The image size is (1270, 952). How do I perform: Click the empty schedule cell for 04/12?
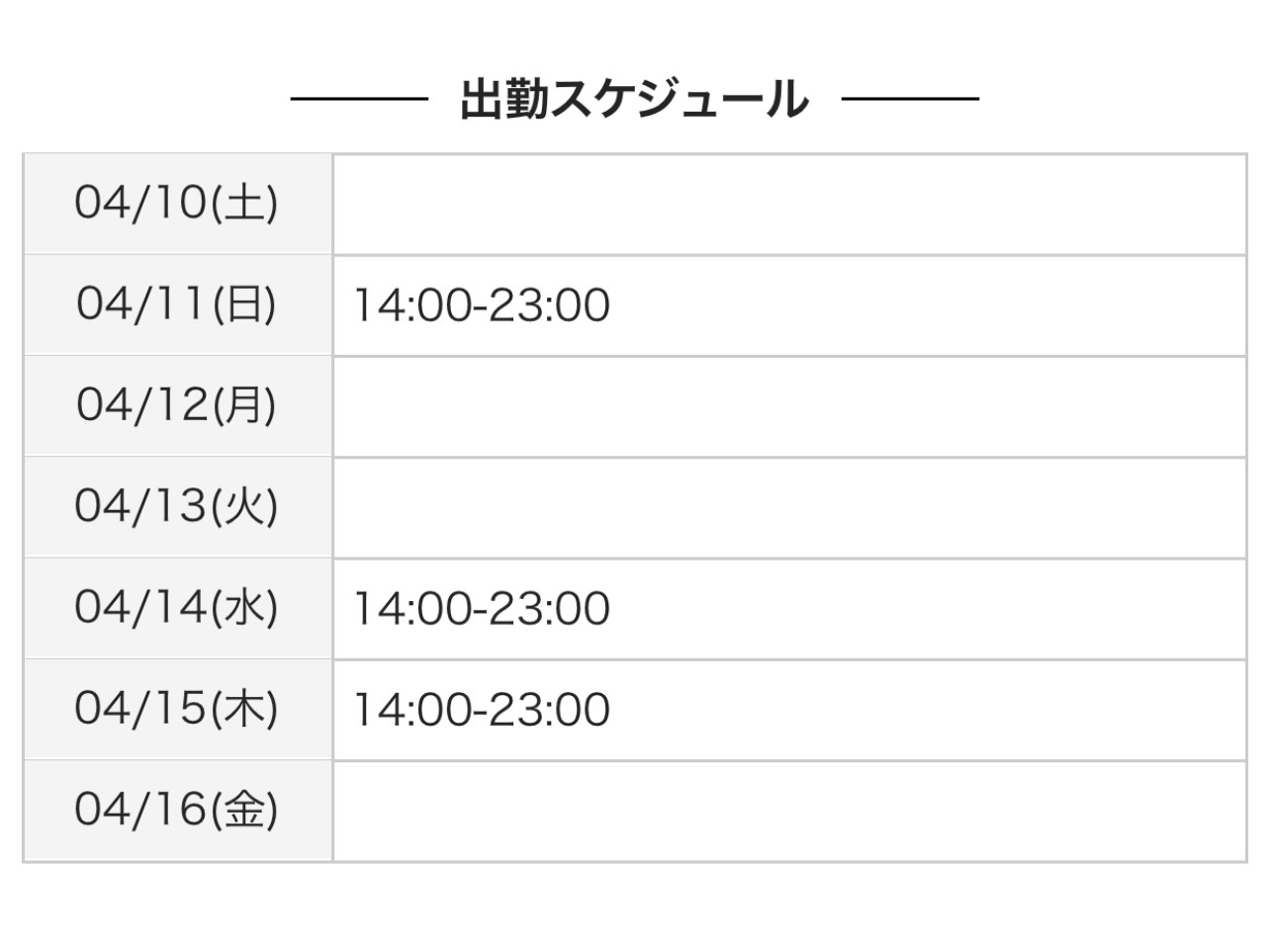point(788,406)
